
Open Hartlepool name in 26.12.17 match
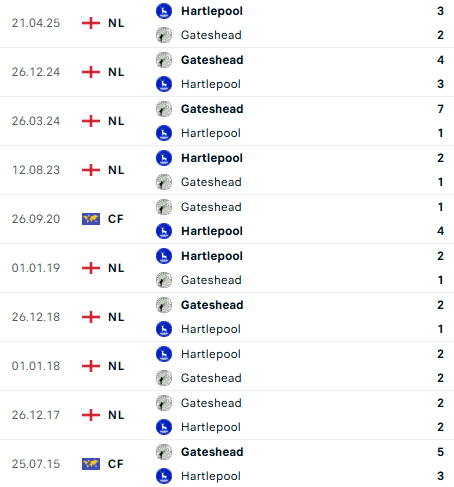(x=211, y=427)
